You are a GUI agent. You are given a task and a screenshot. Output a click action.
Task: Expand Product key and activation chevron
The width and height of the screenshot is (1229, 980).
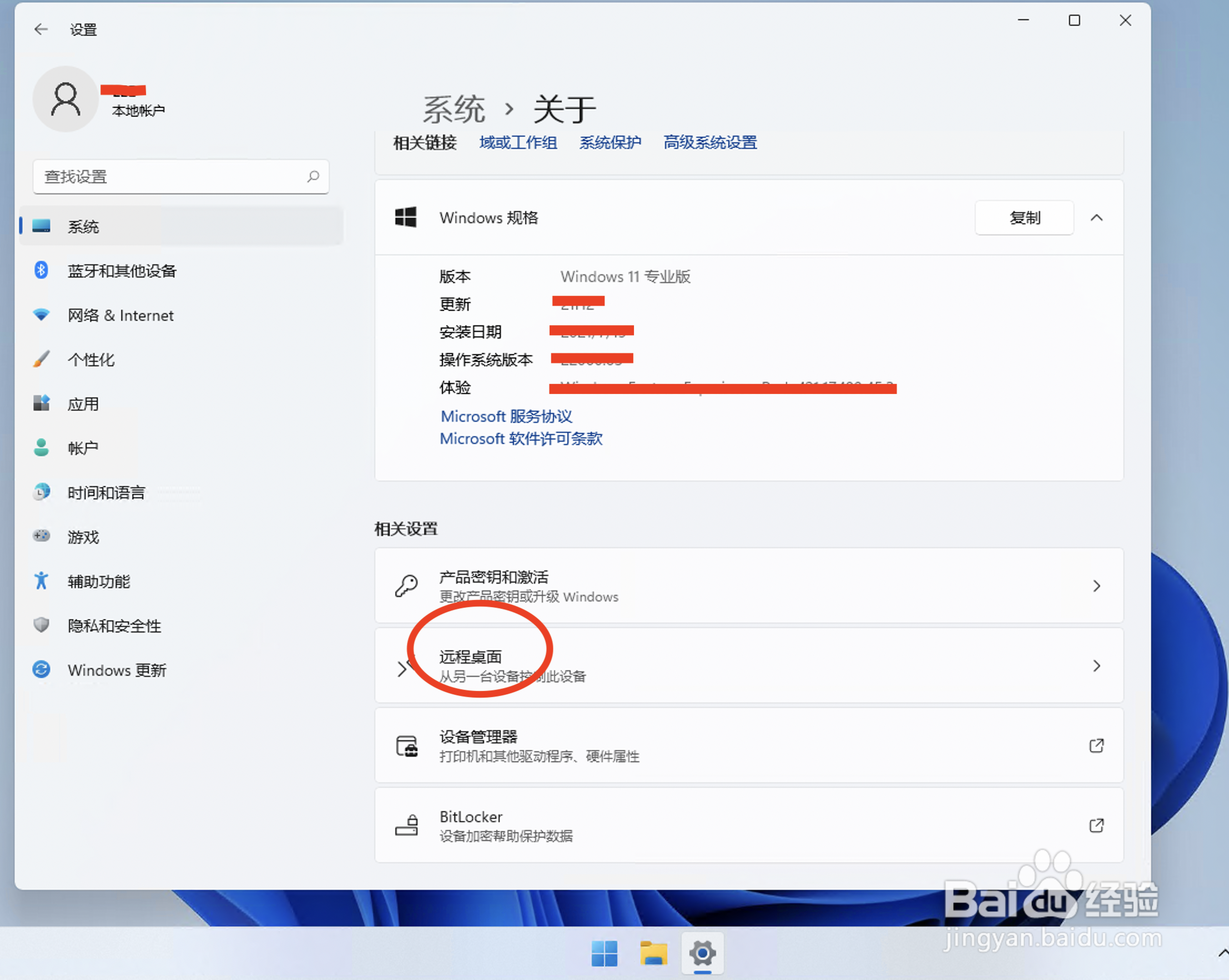click(x=1096, y=585)
